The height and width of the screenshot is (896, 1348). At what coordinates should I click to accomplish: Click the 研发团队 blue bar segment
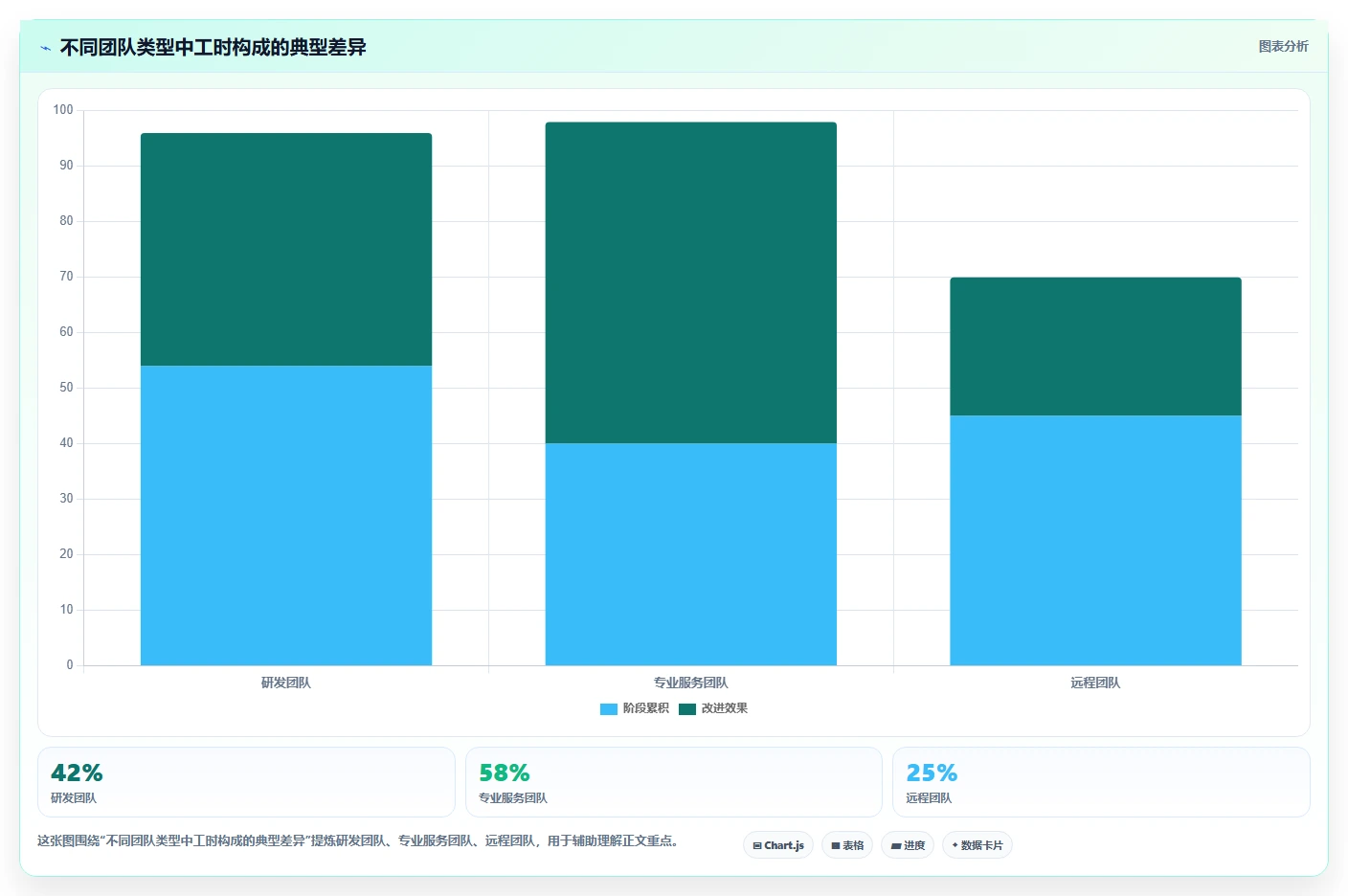(x=286, y=515)
